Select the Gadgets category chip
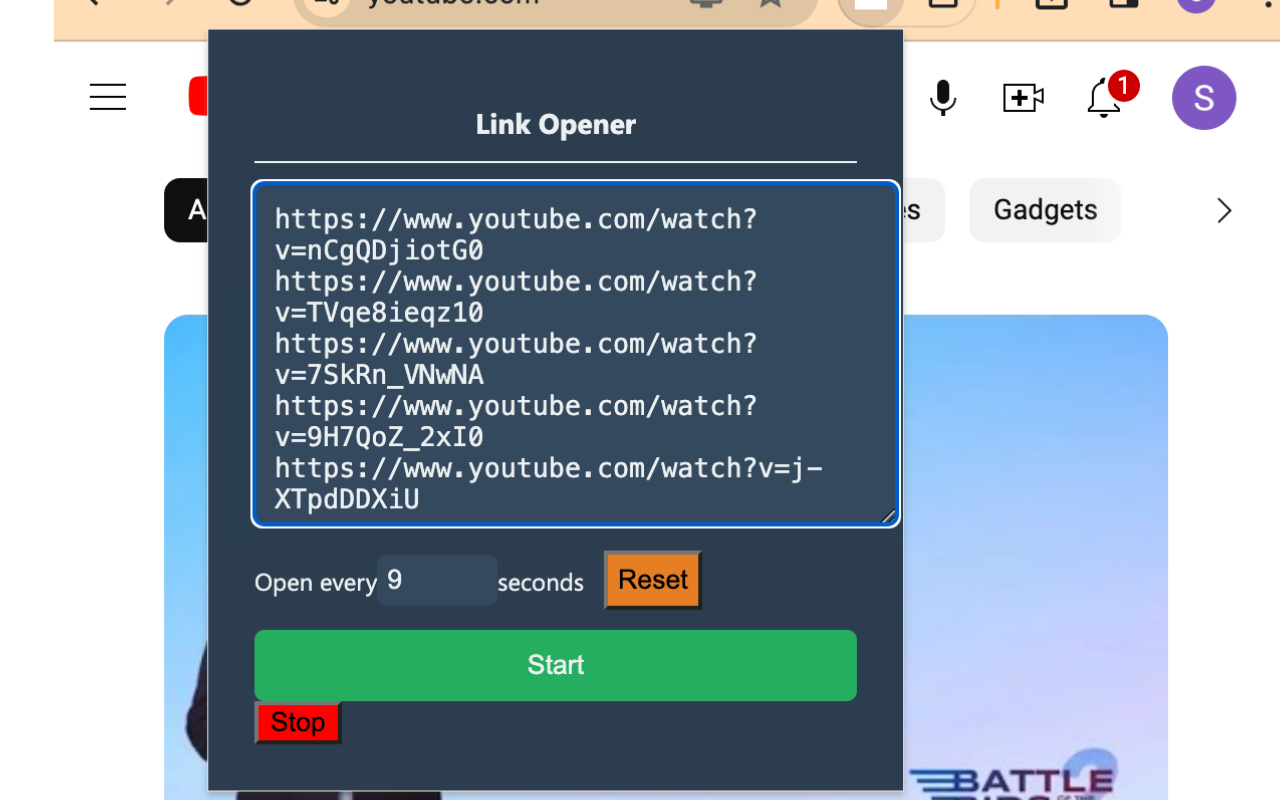Screen dimensions: 1280x800 (x=1044, y=210)
